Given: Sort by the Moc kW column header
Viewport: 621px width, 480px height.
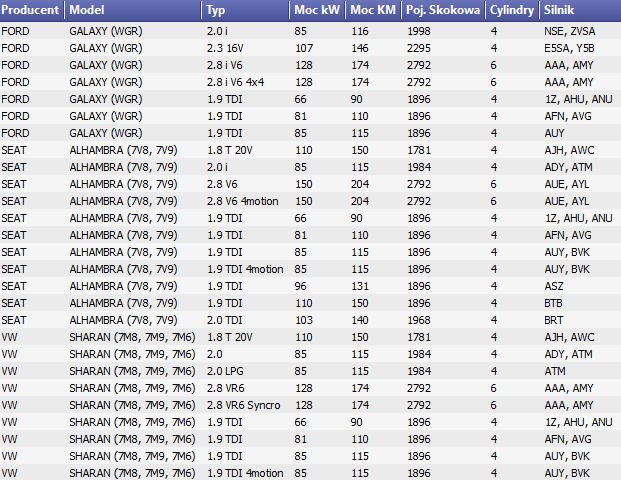Looking at the screenshot, I should click(317, 10).
